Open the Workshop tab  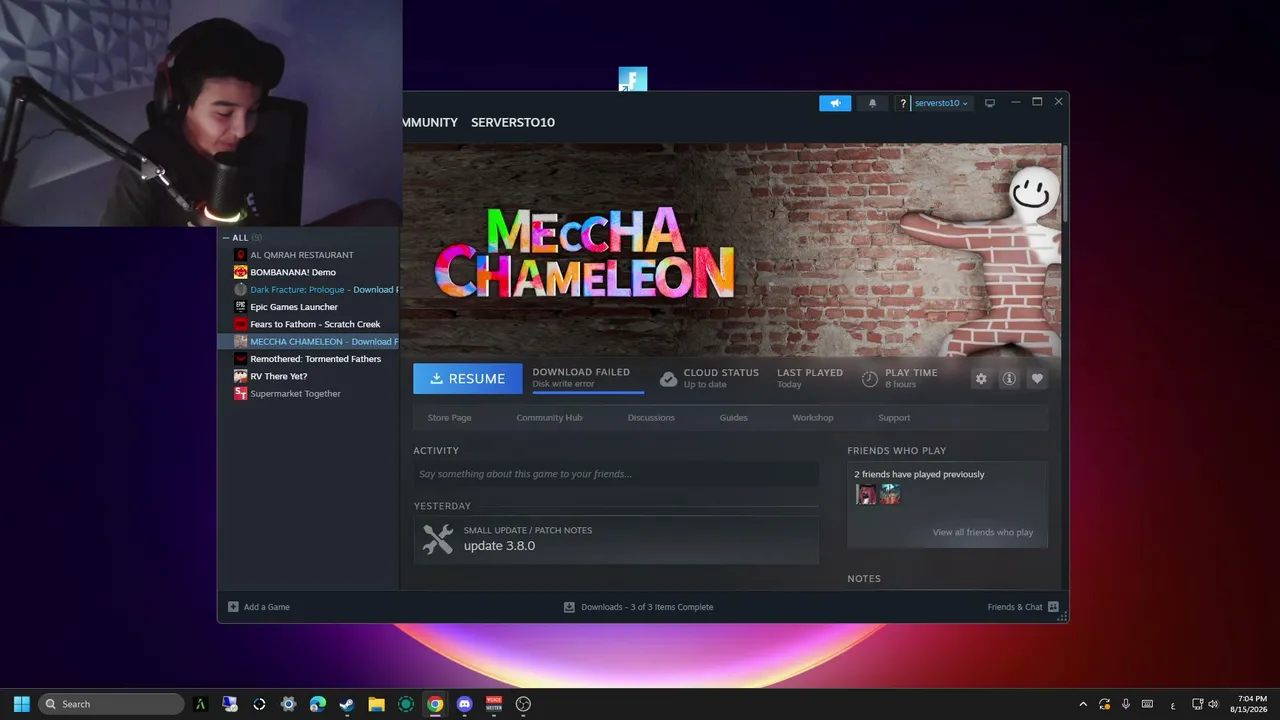coord(812,418)
